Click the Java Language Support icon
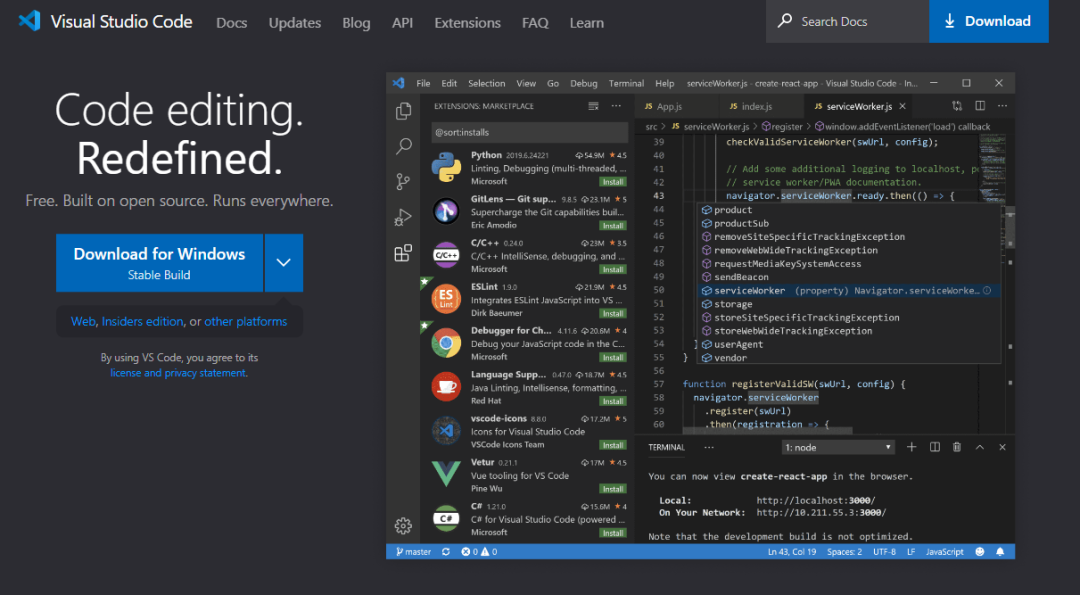This screenshot has height=595, width=1080. [x=446, y=387]
